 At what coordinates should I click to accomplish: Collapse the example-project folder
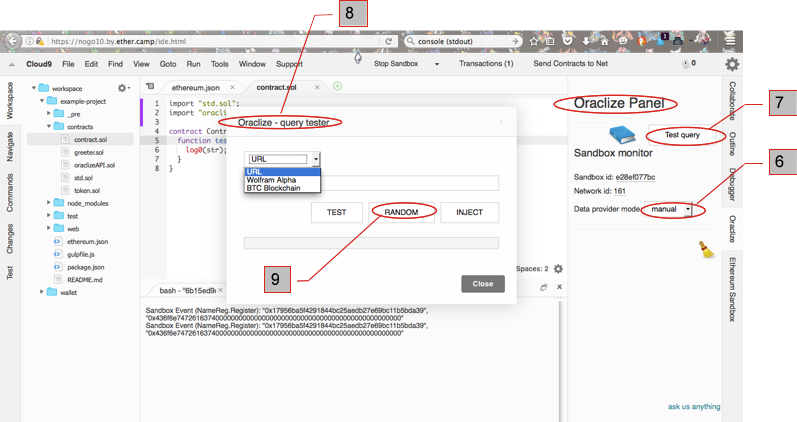(x=42, y=101)
